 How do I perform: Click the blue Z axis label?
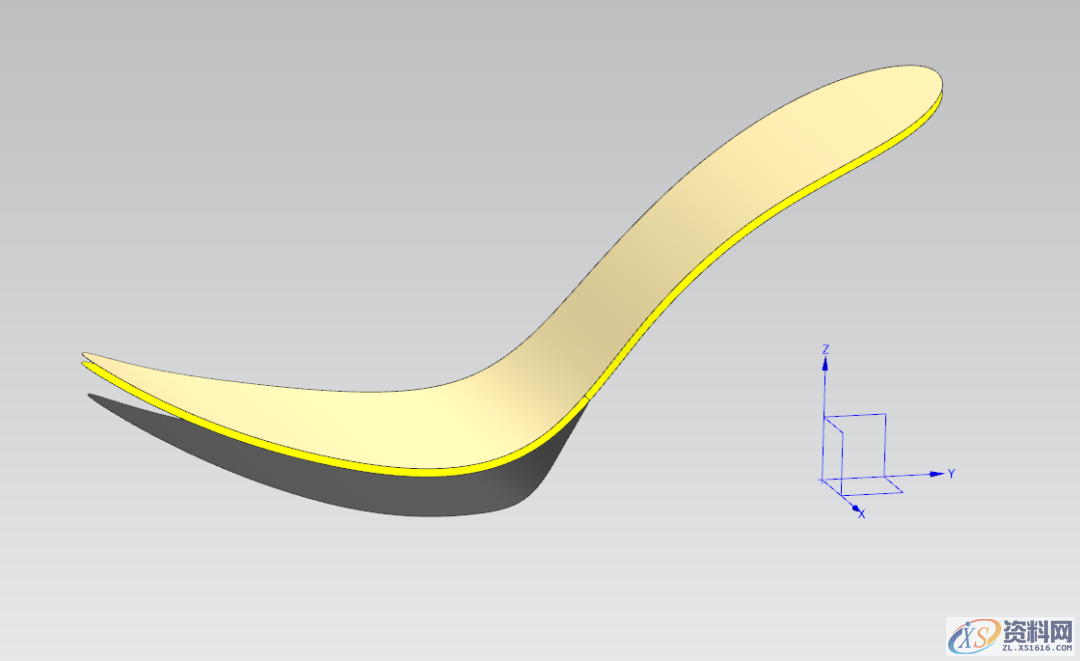coord(825,349)
